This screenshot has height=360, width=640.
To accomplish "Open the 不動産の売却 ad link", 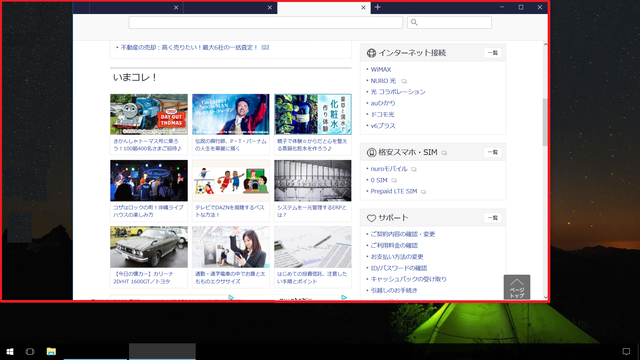I will (189, 47).
